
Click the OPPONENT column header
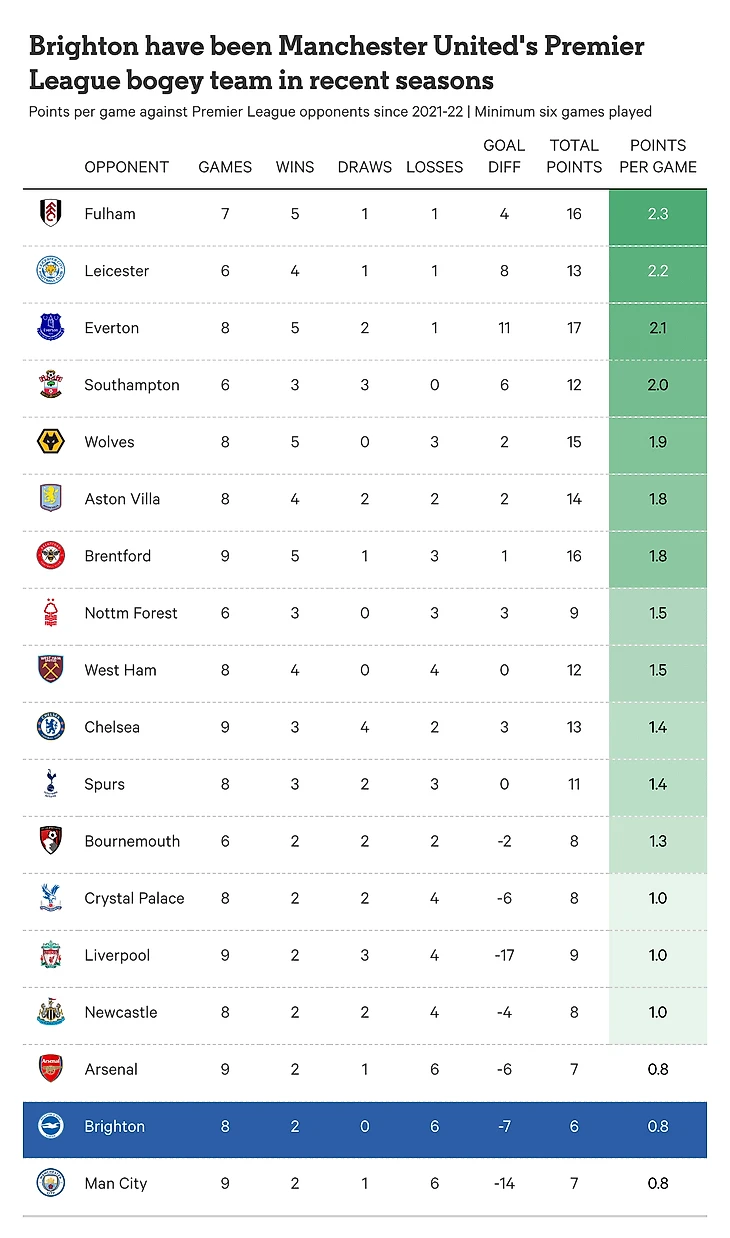pyautogui.click(x=126, y=167)
